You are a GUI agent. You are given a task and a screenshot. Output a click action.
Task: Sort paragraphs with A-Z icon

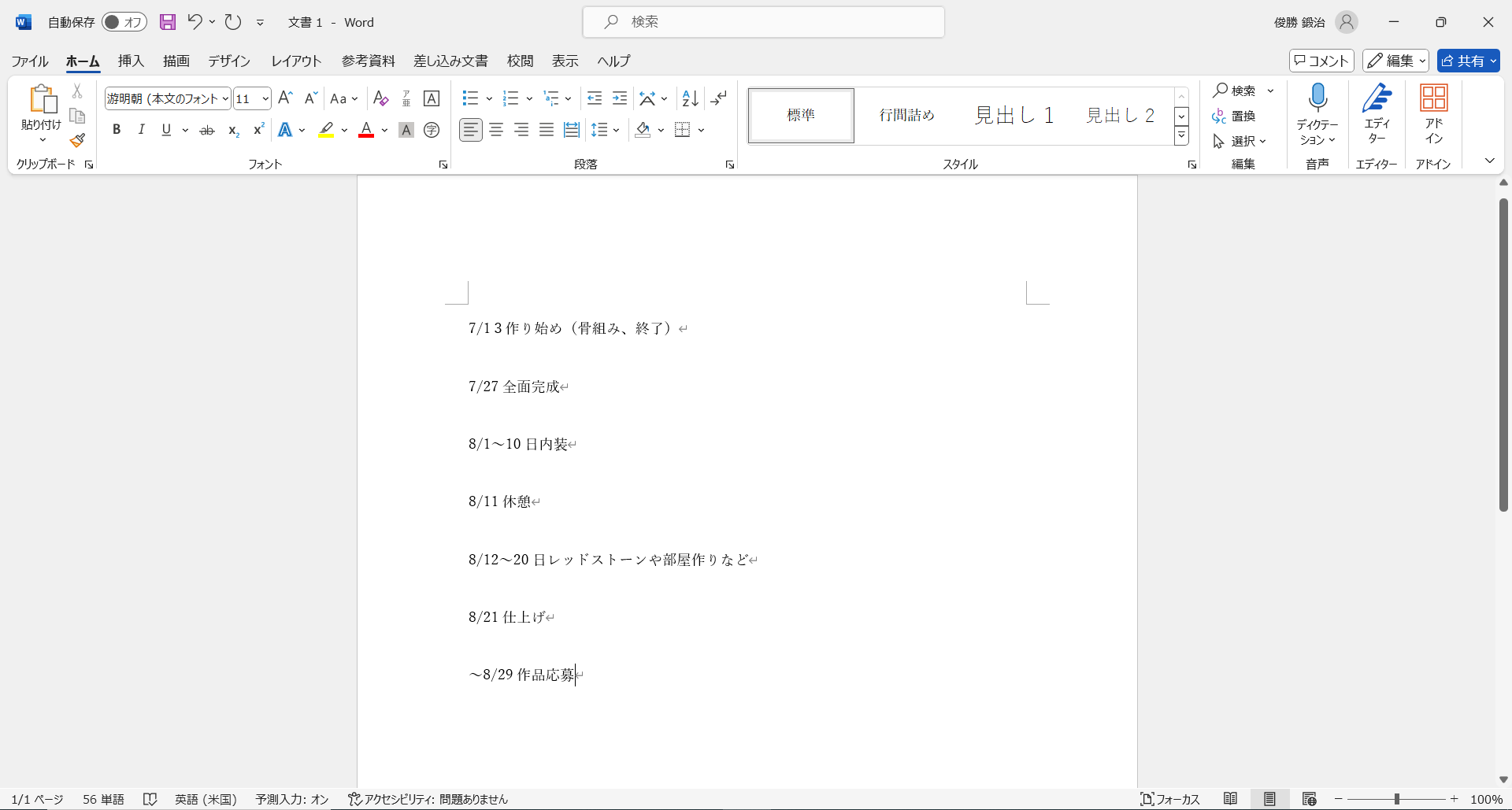pos(691,98)
